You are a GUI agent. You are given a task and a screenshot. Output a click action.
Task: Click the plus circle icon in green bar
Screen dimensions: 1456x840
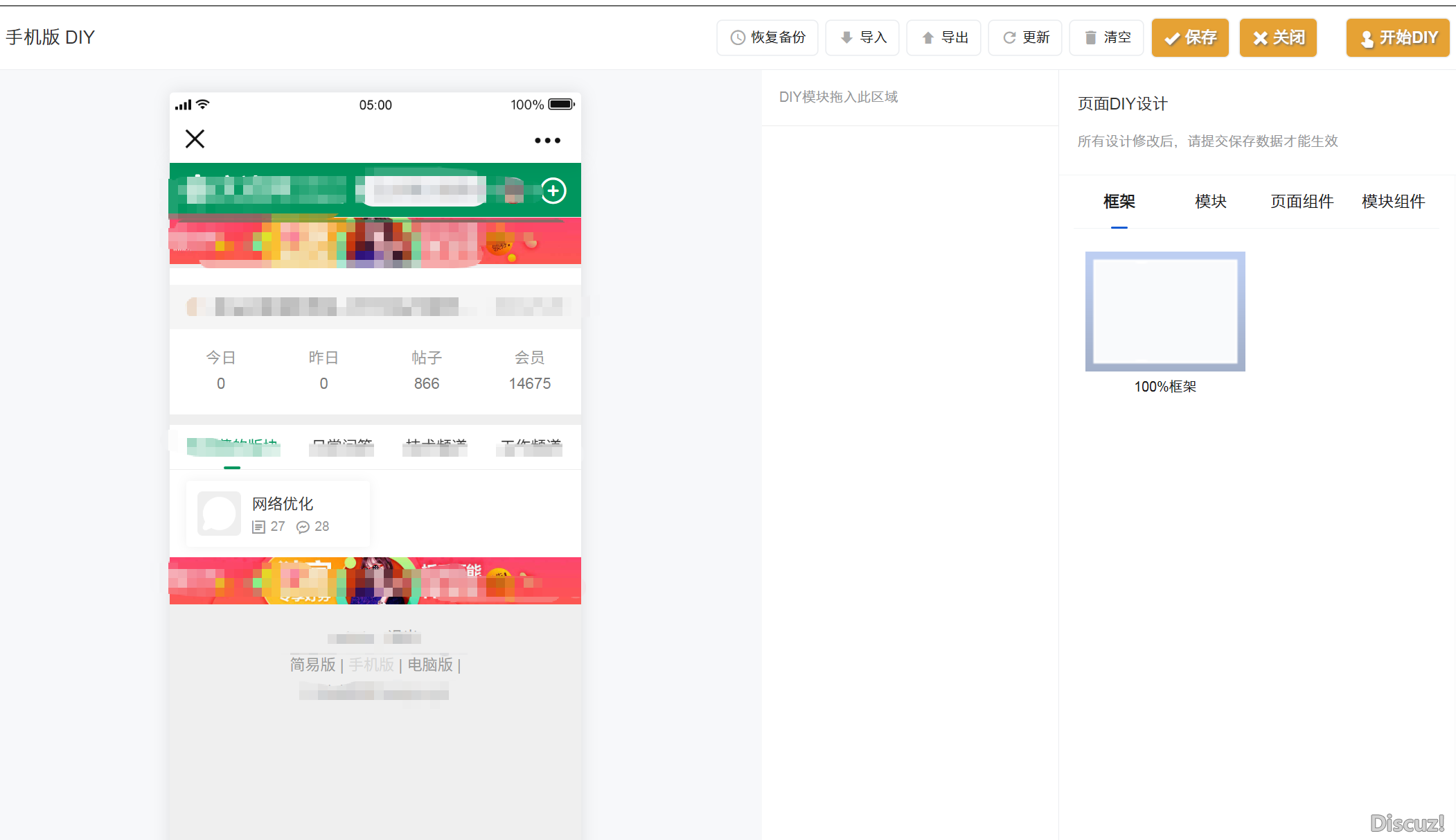click(553, 191)
